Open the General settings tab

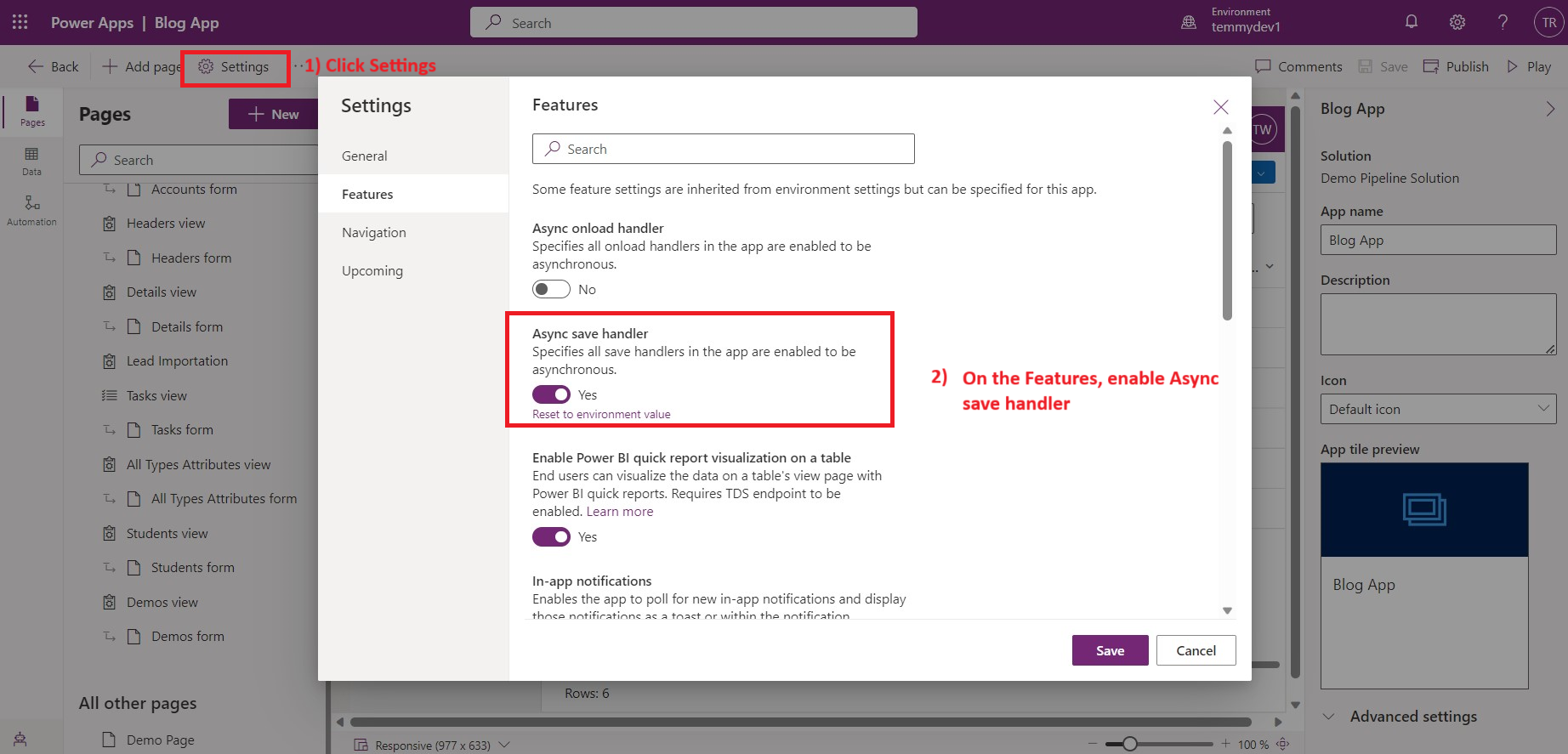coord(413,156)
